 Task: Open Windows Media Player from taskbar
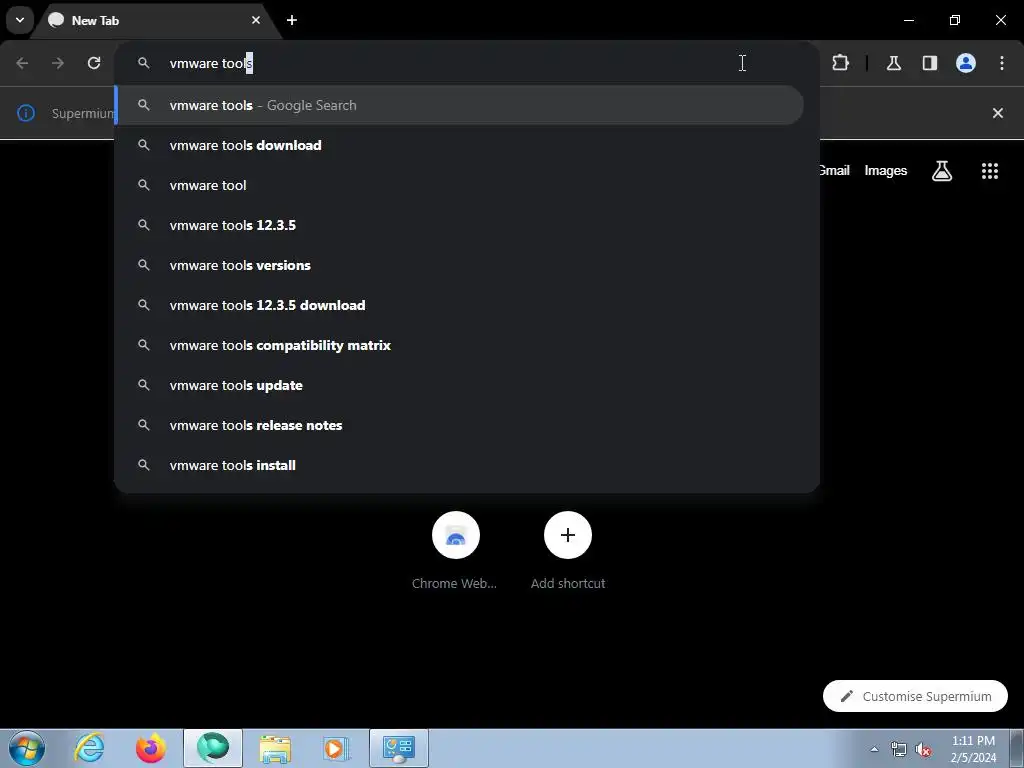point(337,748)
